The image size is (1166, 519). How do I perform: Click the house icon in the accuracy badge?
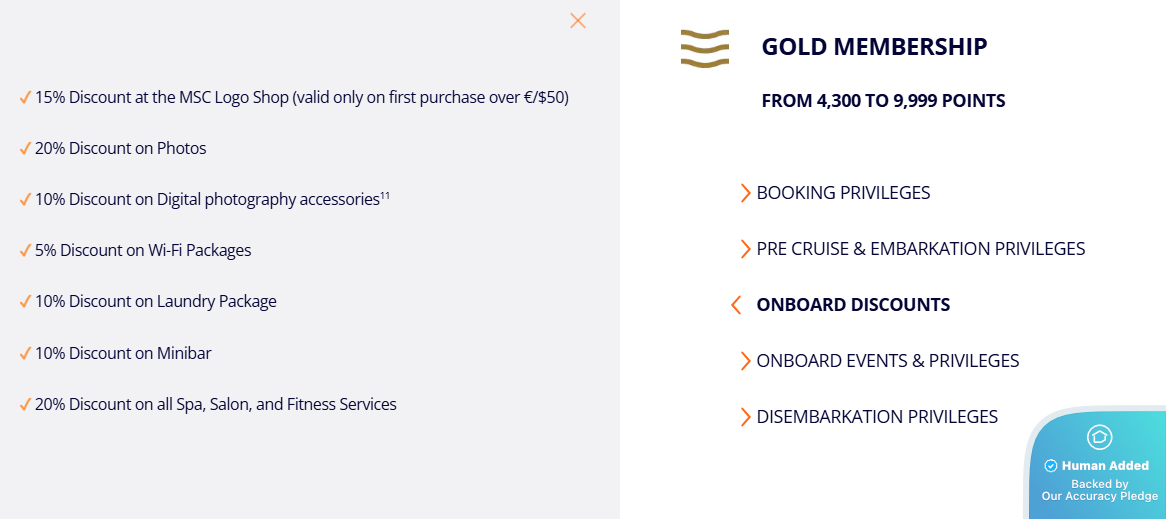[x=1100, y=437]
